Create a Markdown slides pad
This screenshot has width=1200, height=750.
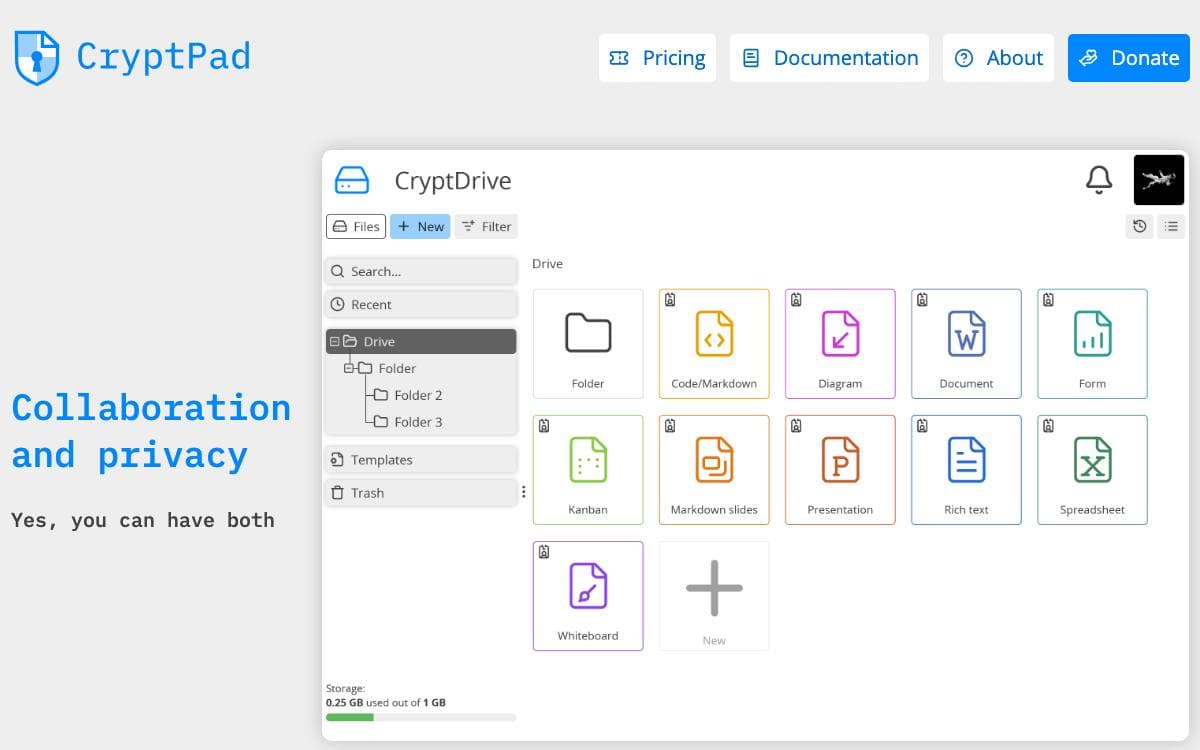click(x=714, y=470)
